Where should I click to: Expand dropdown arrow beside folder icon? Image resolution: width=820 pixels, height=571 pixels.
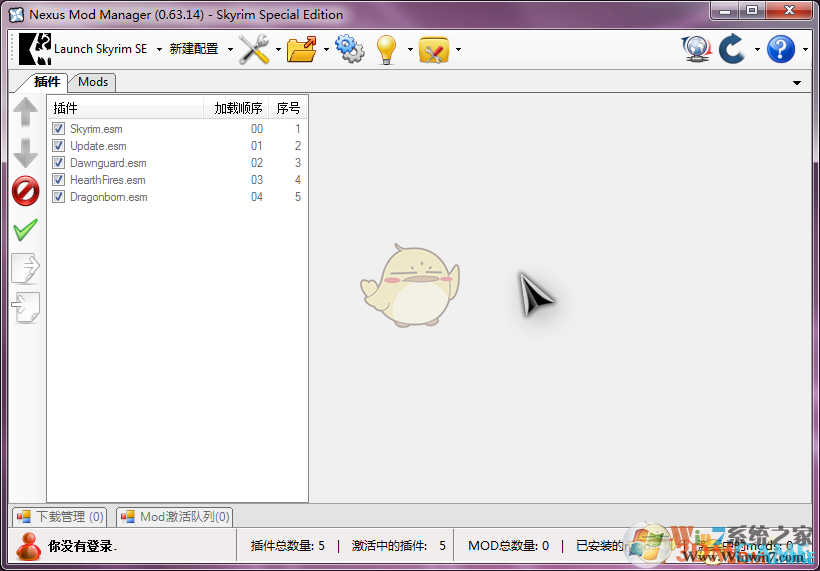326,50
